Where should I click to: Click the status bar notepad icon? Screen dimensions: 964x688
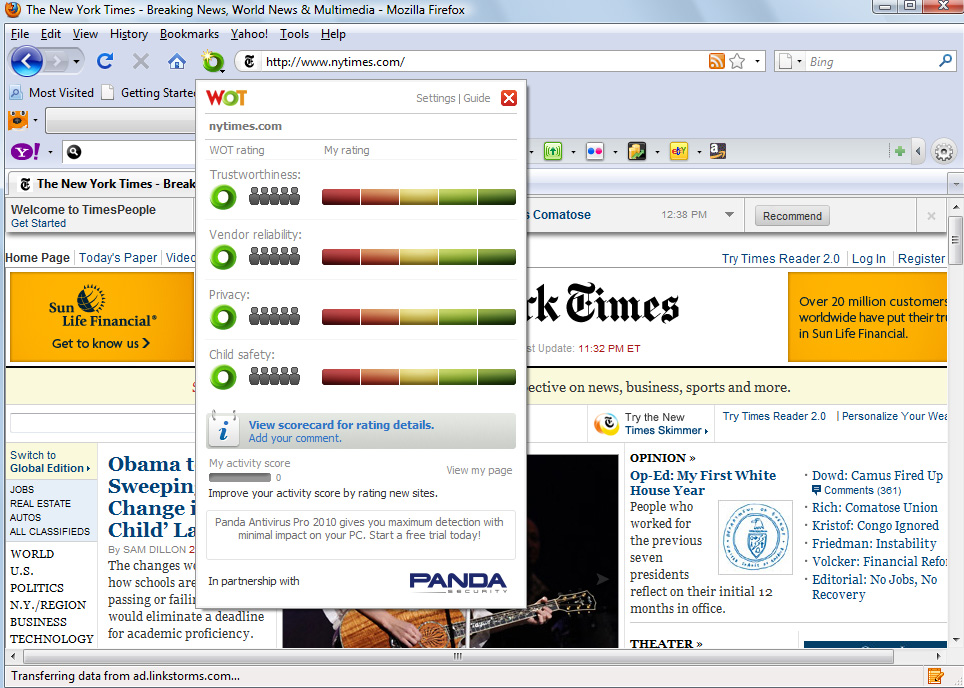(935, 676)
